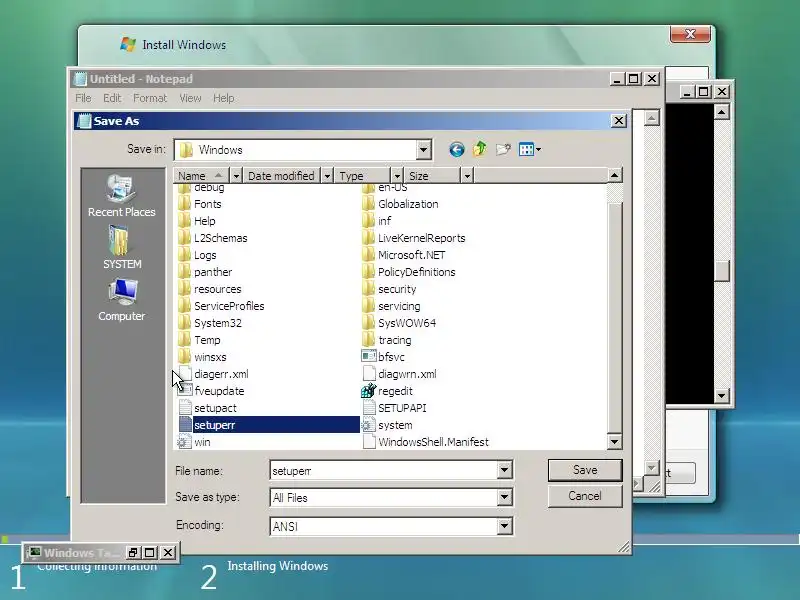800x600 pixels.
Task: Select the WindowsShell.Manifest file
Action: click(426, 442)
